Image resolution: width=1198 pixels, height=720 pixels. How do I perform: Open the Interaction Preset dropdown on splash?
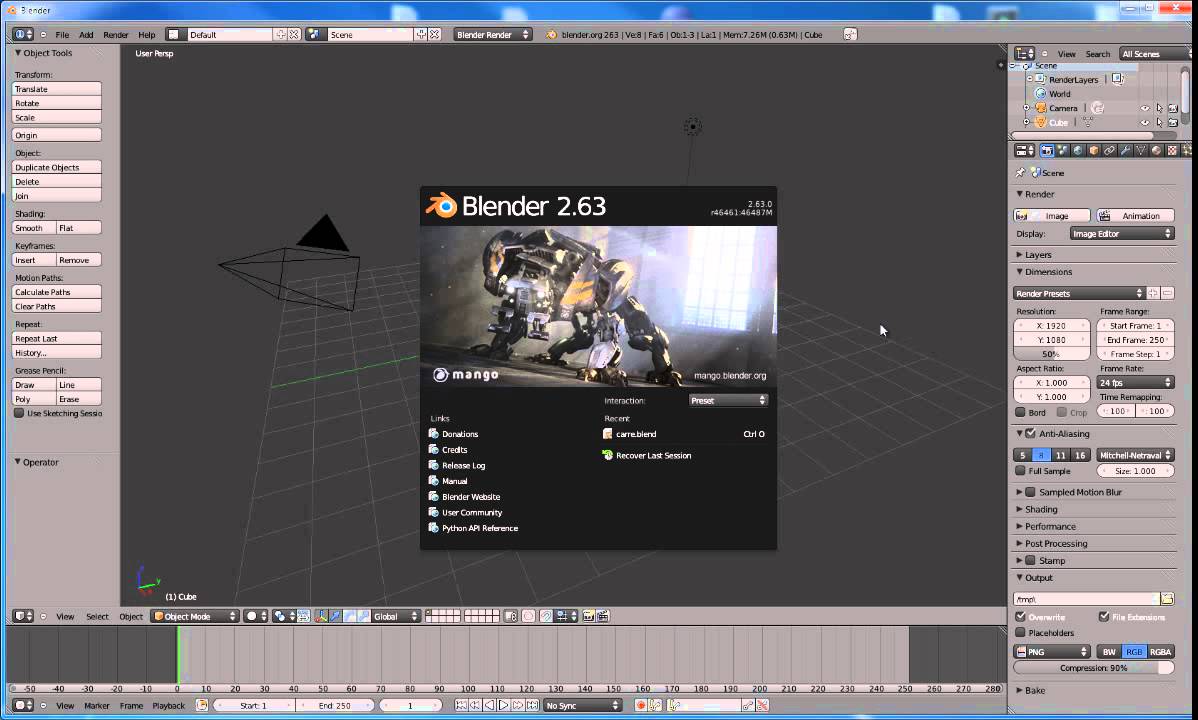click(727, 401)
